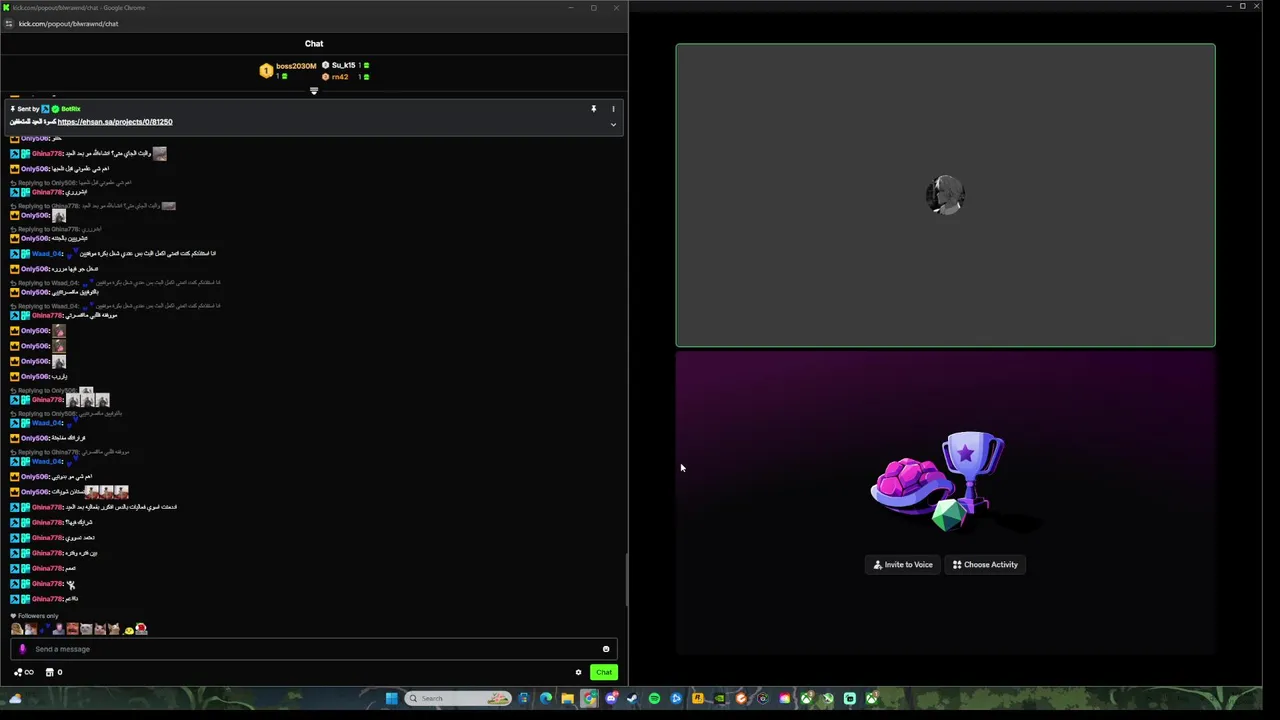Open the shop icon showing 0
1280x720 pixels.
pos(54,672)
